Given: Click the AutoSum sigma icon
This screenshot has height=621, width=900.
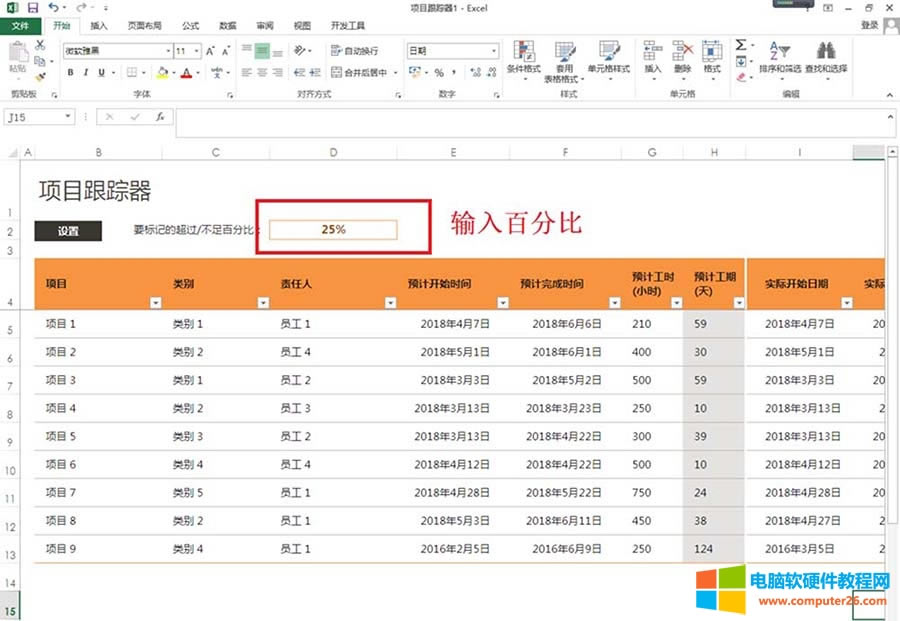Looking at the screenshot, I should 740,44.
